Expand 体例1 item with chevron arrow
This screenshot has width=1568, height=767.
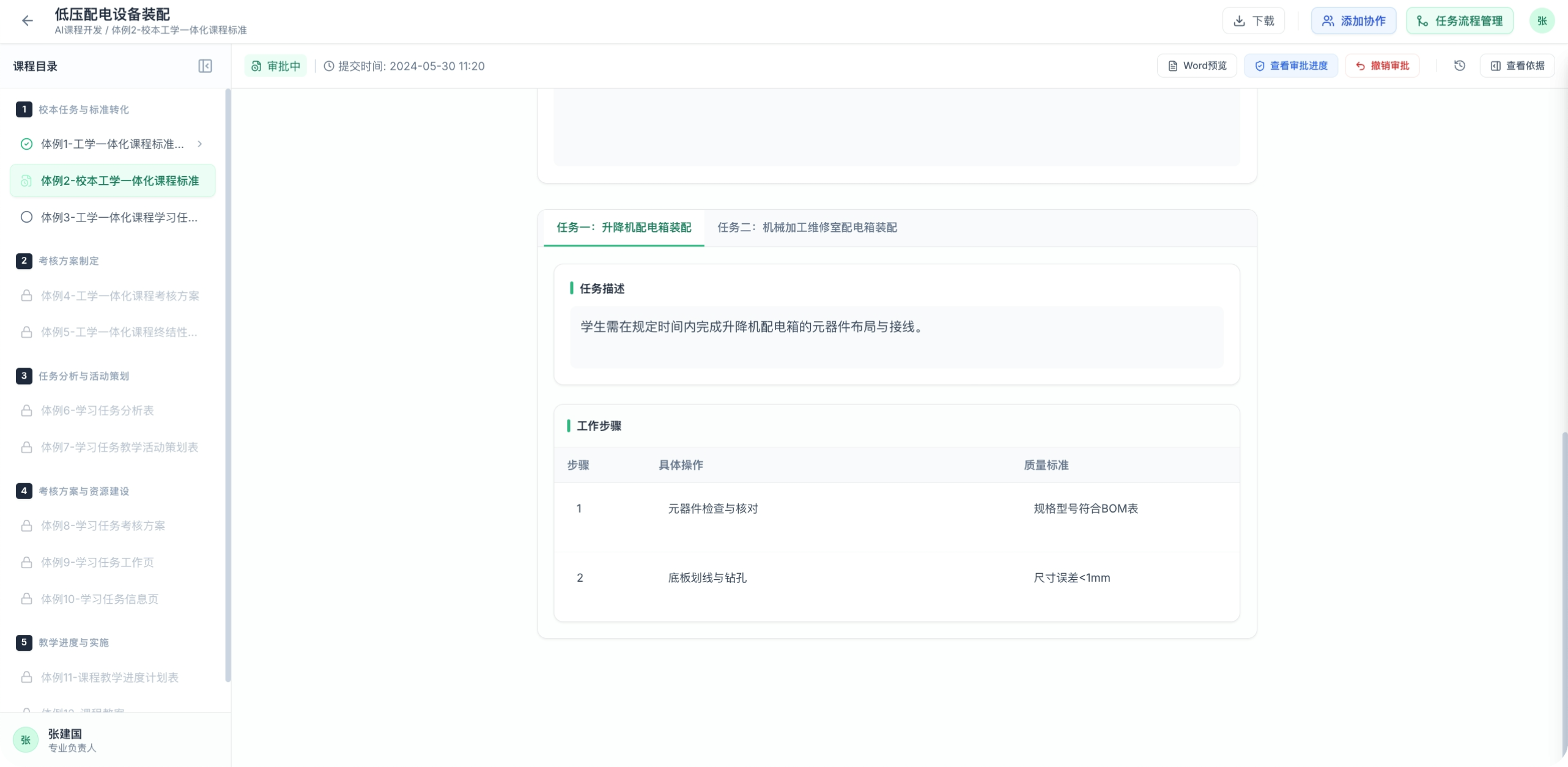click(199, 144)
